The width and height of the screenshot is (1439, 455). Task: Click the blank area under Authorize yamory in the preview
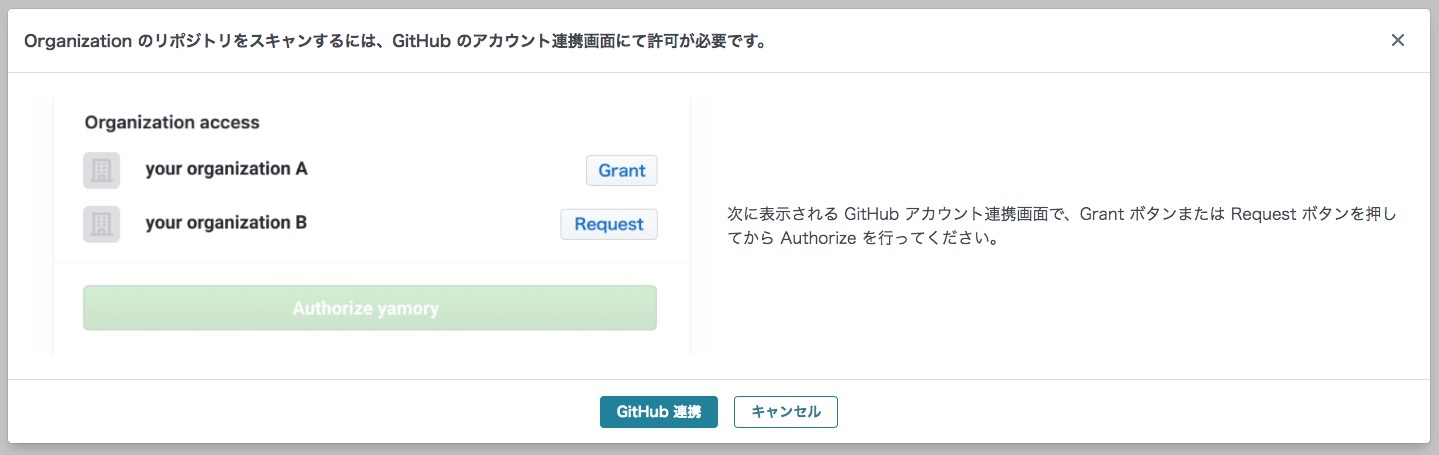tap(370, 343)
